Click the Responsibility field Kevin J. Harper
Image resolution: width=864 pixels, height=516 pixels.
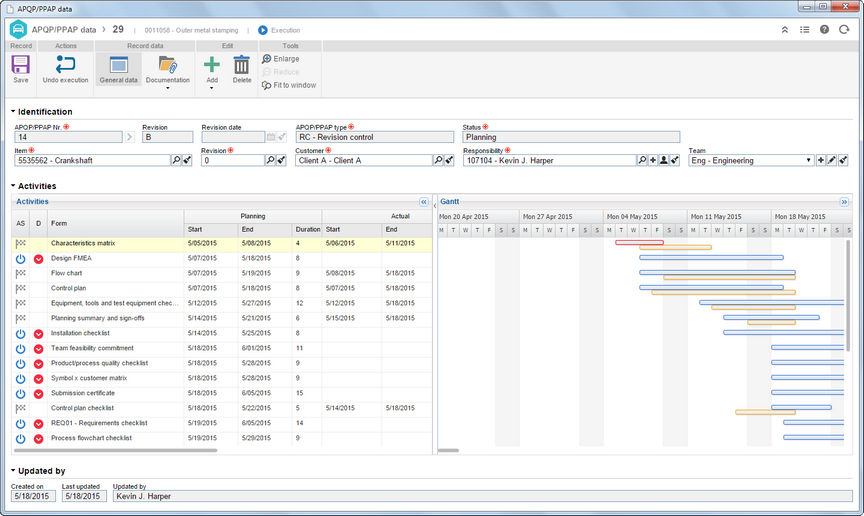point(549,160)
